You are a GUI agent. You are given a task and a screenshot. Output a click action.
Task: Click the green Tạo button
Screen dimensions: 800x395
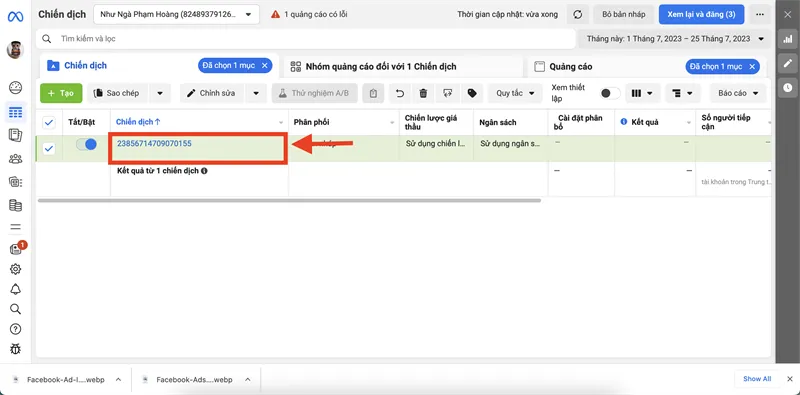point(61,93)
